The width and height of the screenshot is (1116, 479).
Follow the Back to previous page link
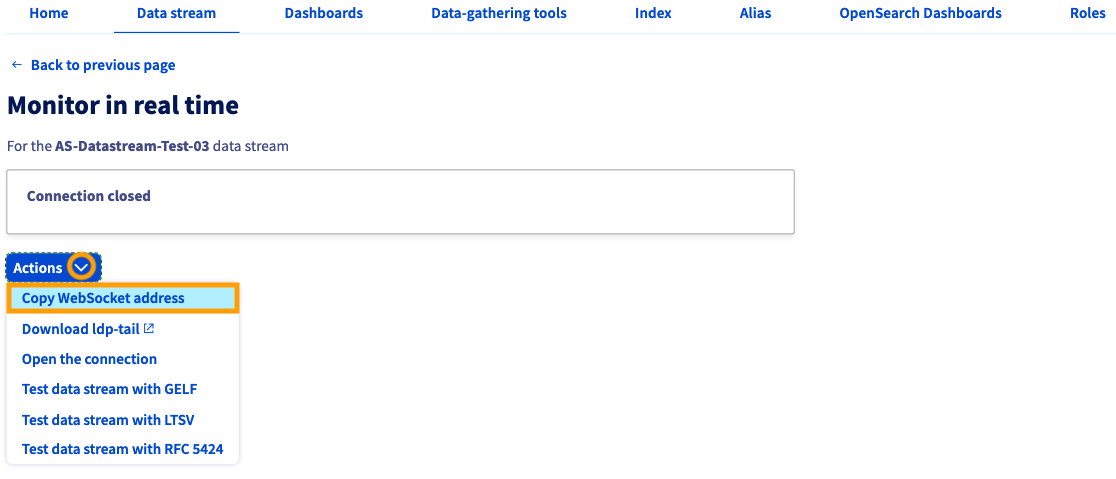point(102,65)
